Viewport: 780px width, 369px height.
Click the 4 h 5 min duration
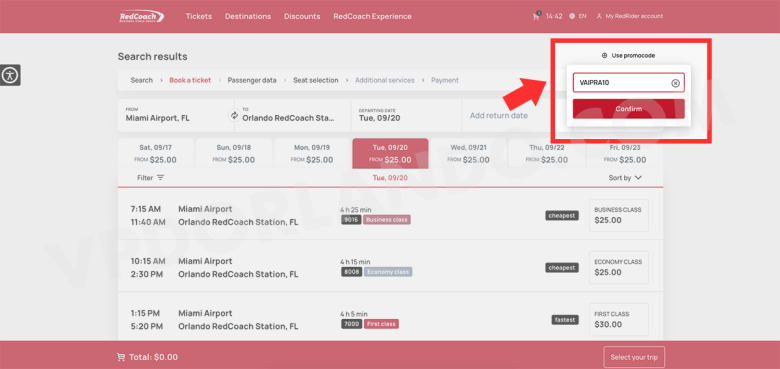point(354,314)
